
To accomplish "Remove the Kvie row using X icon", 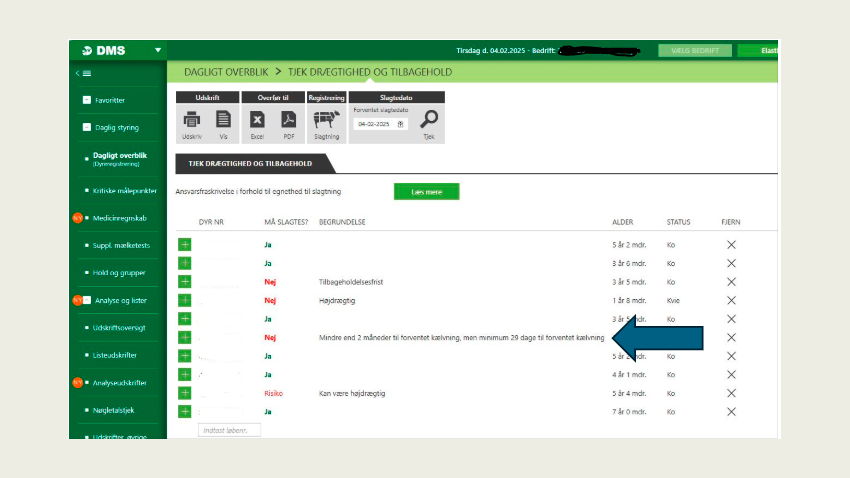I will tap(731, 300).
